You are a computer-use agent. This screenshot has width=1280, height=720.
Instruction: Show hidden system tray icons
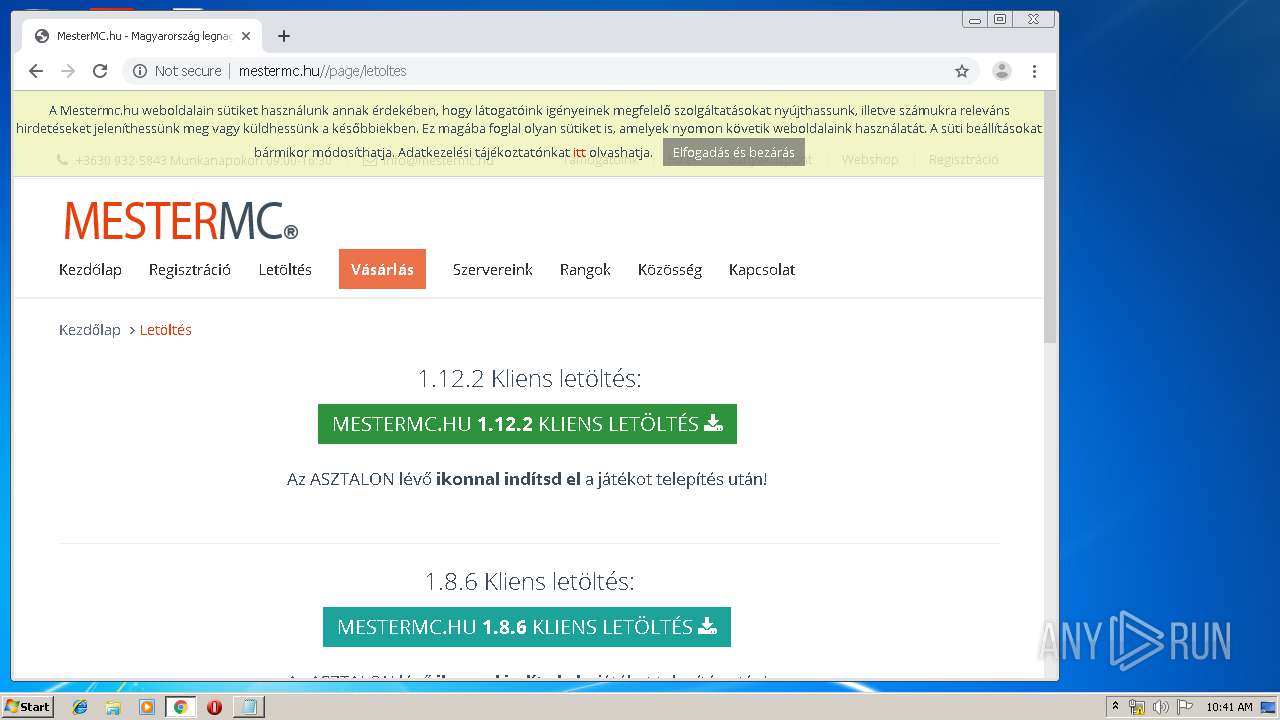point(1115,707)
